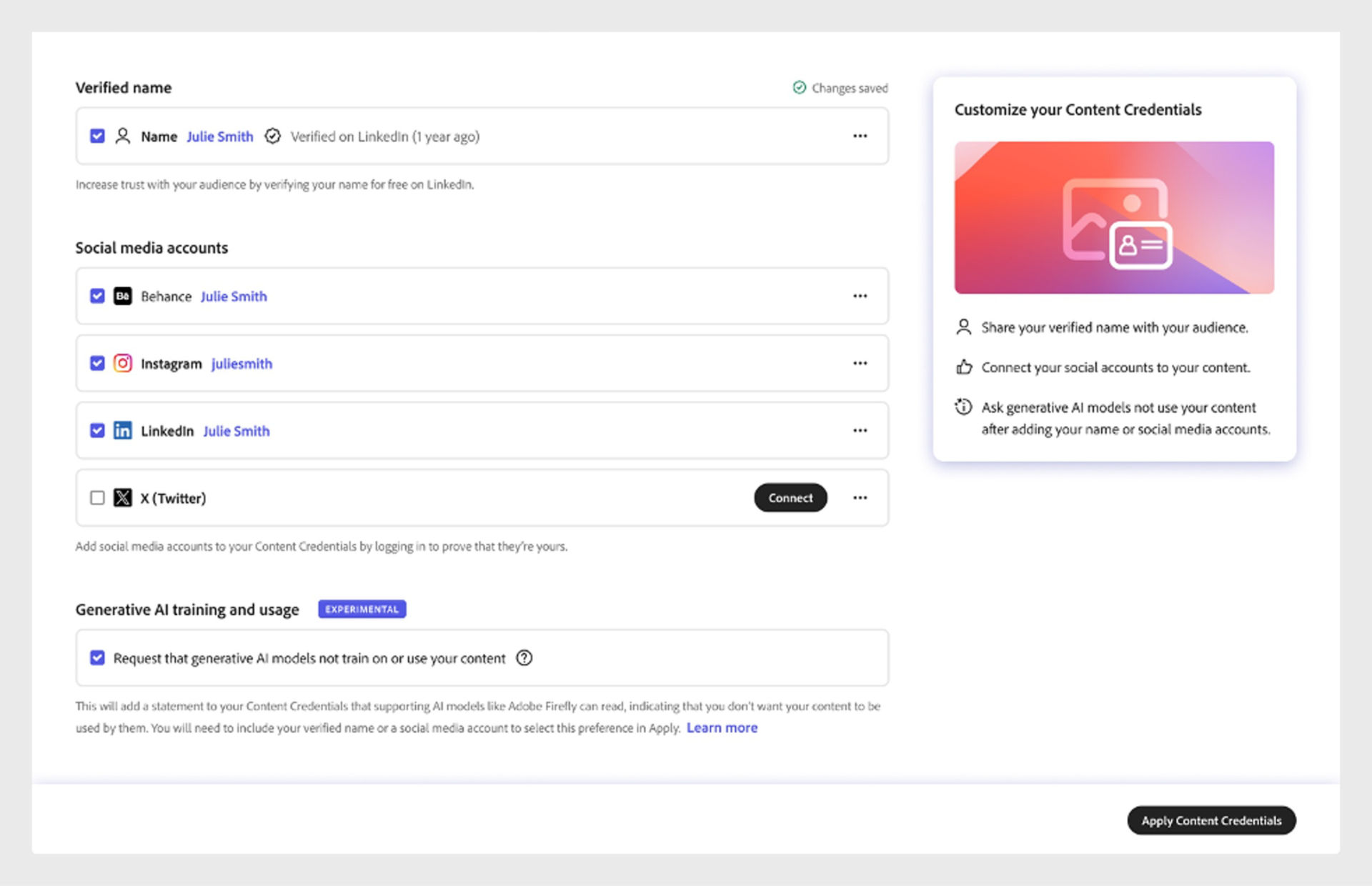
Task: Enable the X (Twitter) checkbox
Action: click(x=97, y=497)
